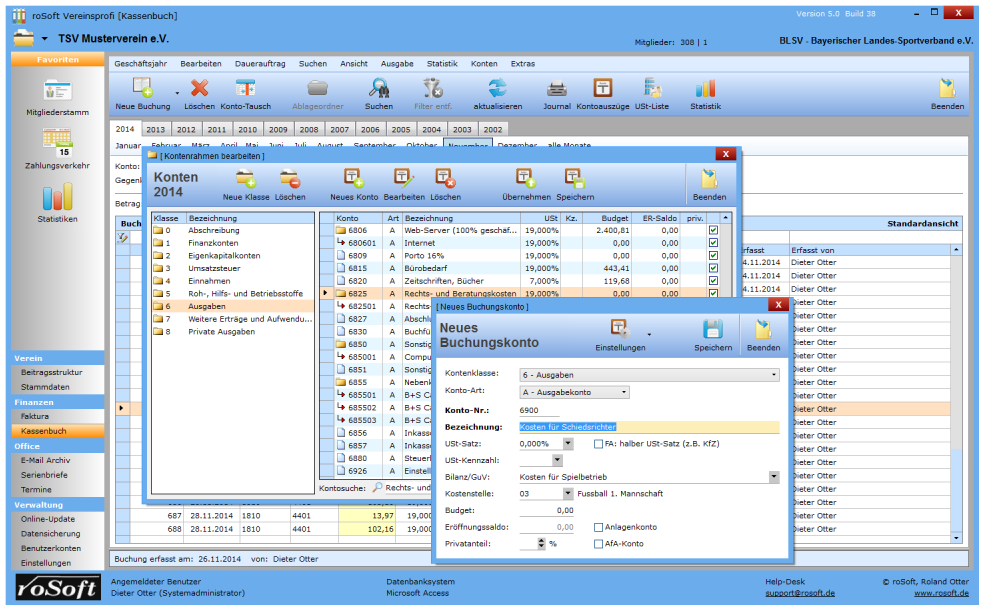Click Neues Konto in Konten toolbar
This screenshot has height=610, width=984.
pos(354,179)
